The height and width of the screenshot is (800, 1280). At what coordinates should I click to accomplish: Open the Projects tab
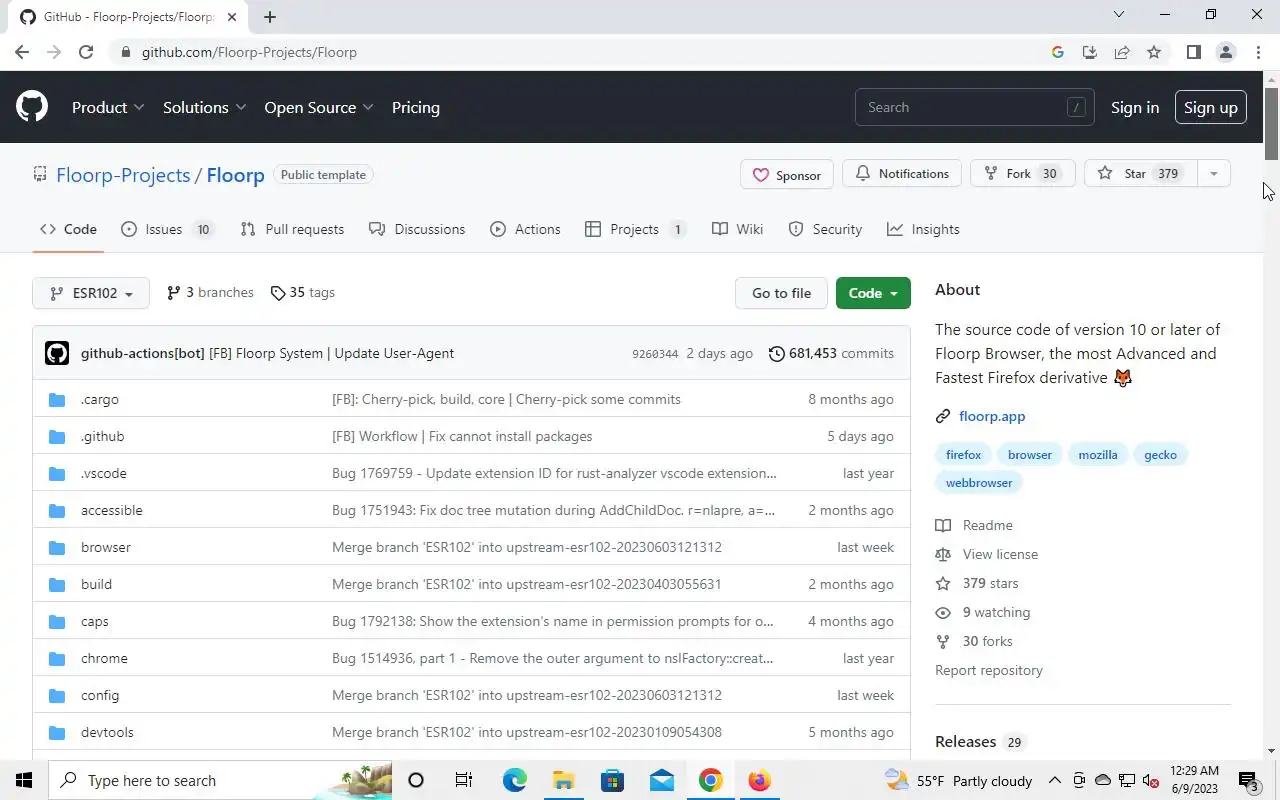pos(636,229)
